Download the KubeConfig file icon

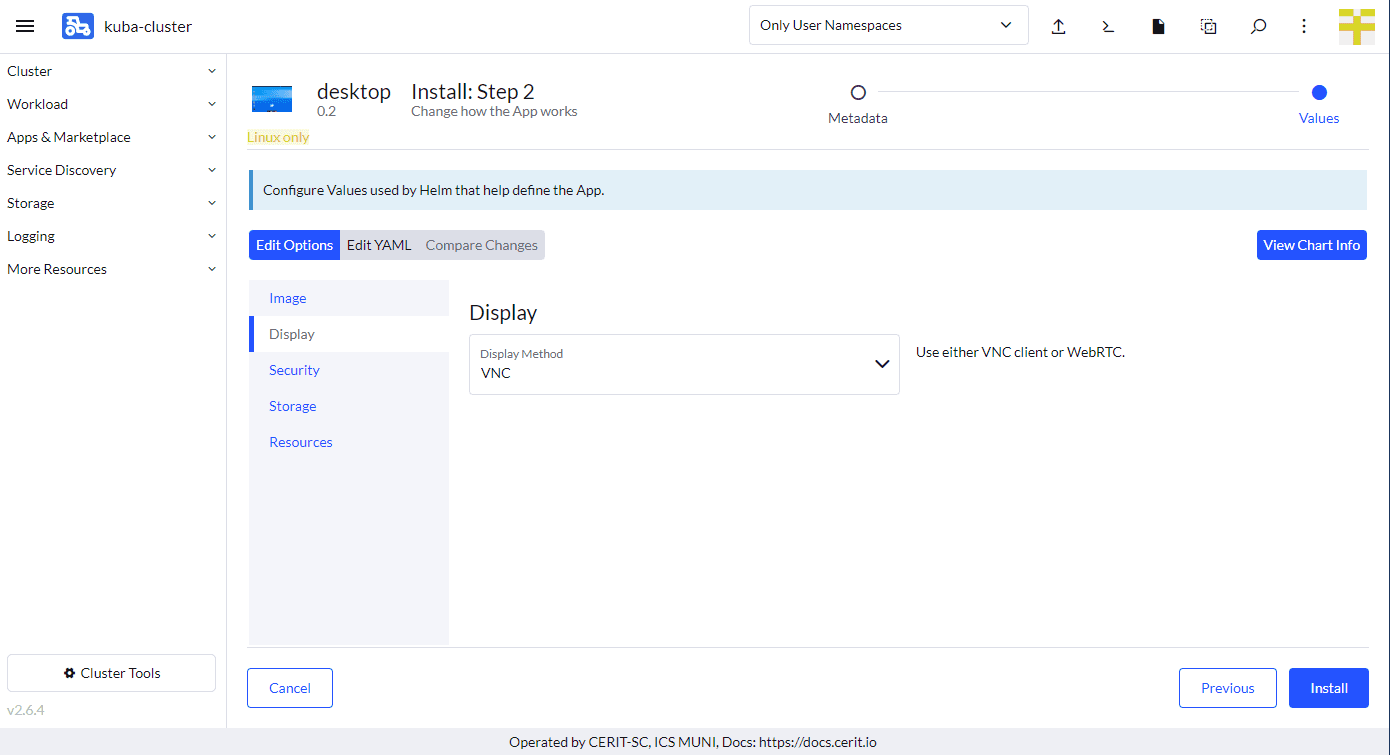pyautogui.click(x=1158, y=26)
